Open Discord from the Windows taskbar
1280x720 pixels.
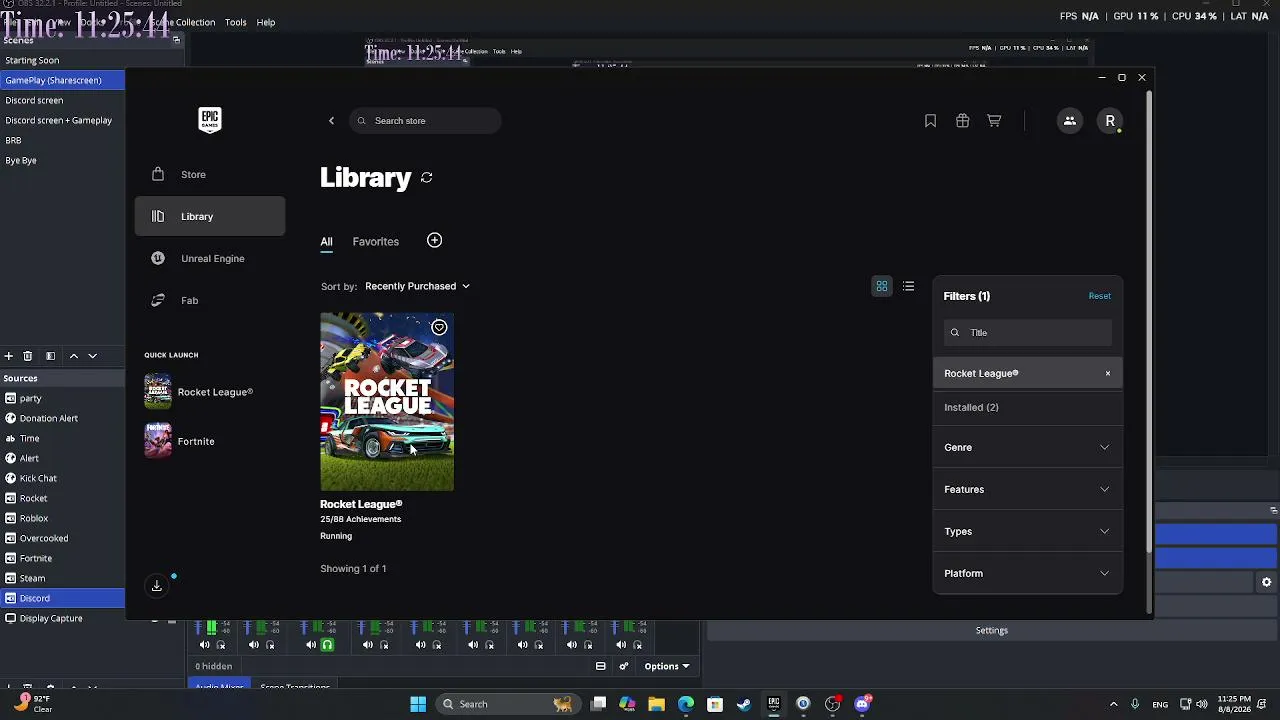pos(862,704)
